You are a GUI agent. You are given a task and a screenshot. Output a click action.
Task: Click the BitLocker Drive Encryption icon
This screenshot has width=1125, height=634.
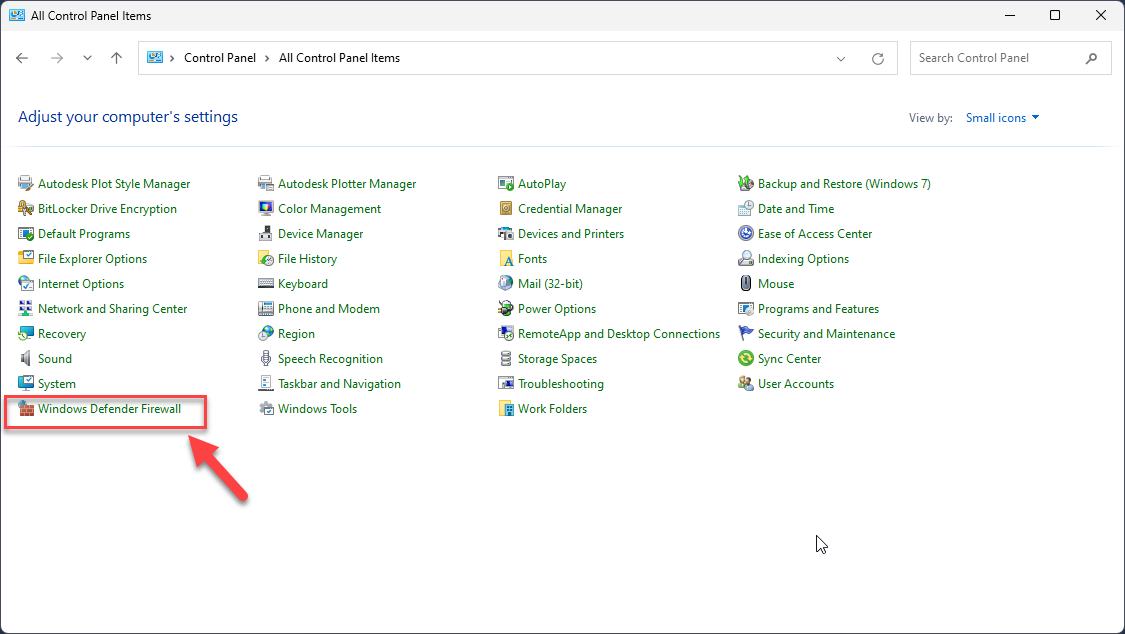click(x=26, y=209)
